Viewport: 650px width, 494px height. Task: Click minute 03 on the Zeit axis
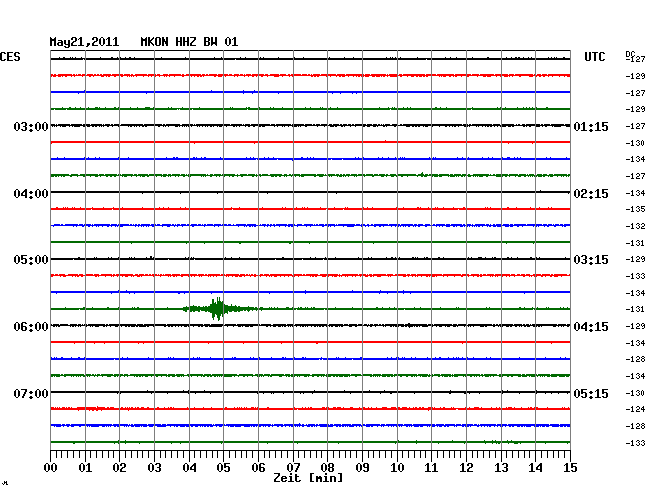[154, 467]
